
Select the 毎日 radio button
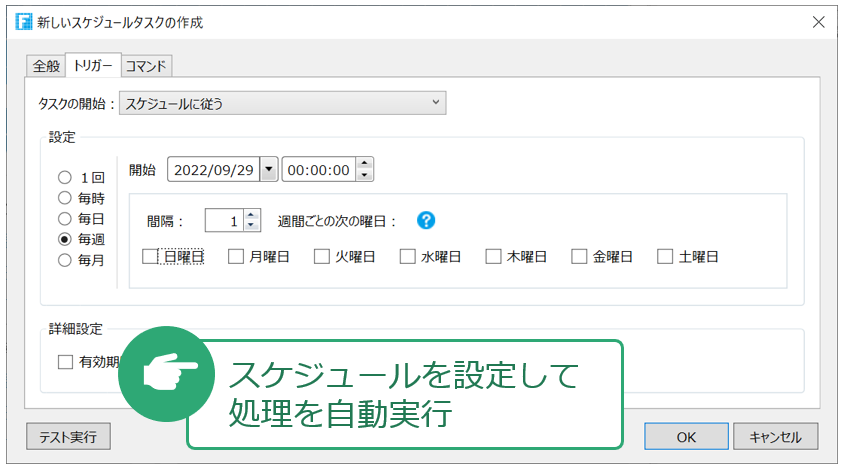[65, 218]
